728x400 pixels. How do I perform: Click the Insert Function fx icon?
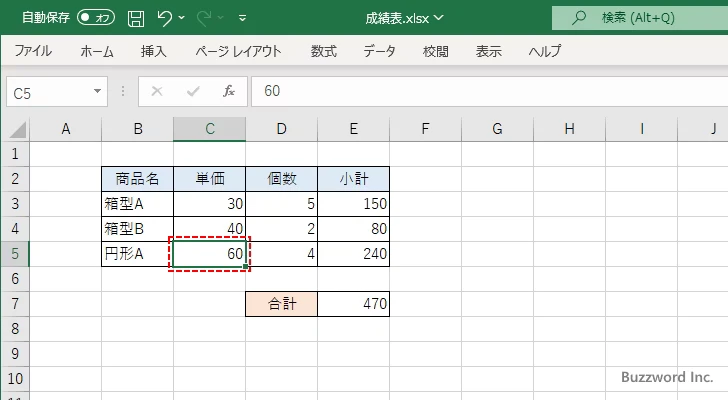tap(229, 91)
